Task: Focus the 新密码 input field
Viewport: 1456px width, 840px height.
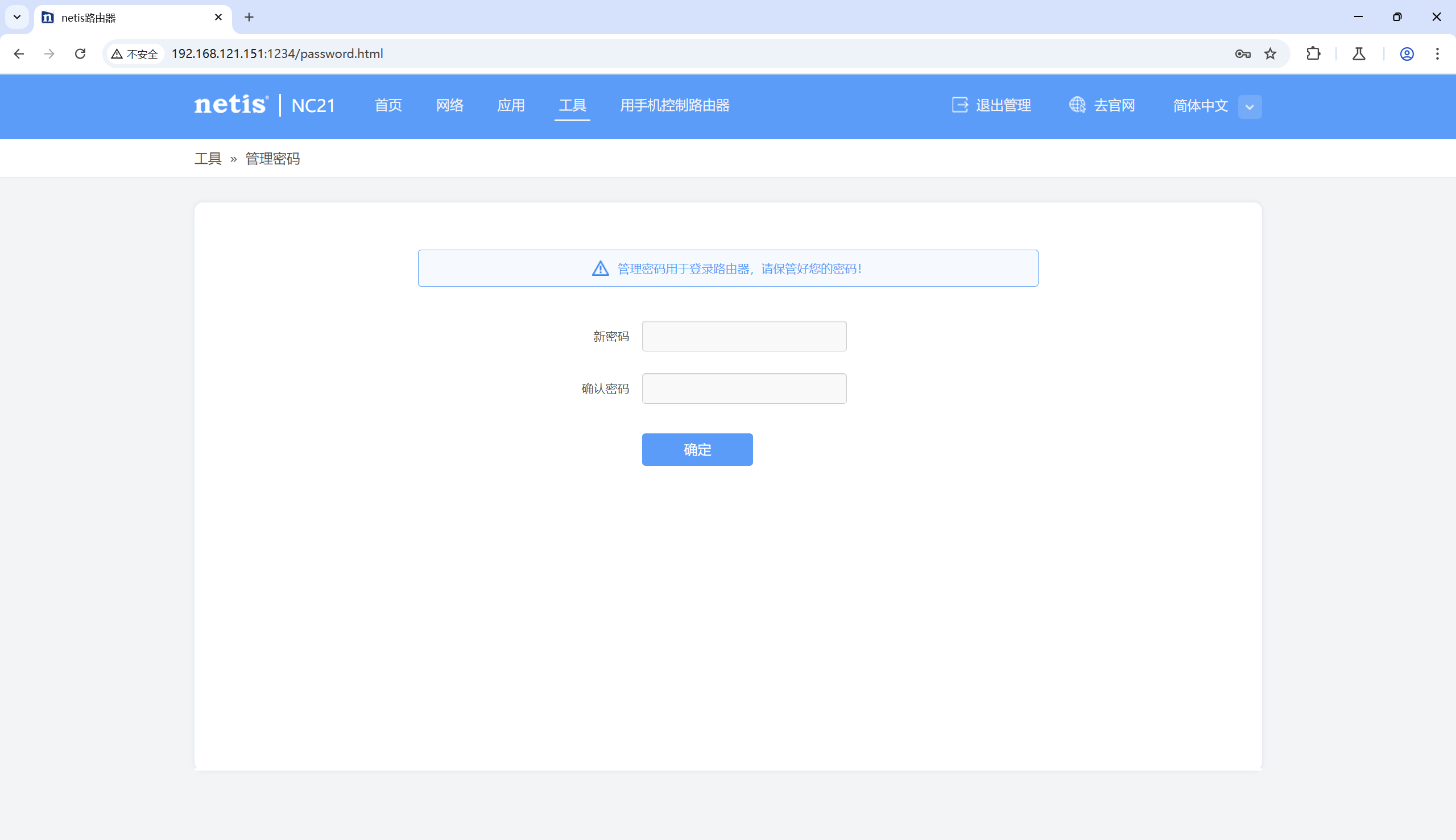Action: [x=743, y=336]
